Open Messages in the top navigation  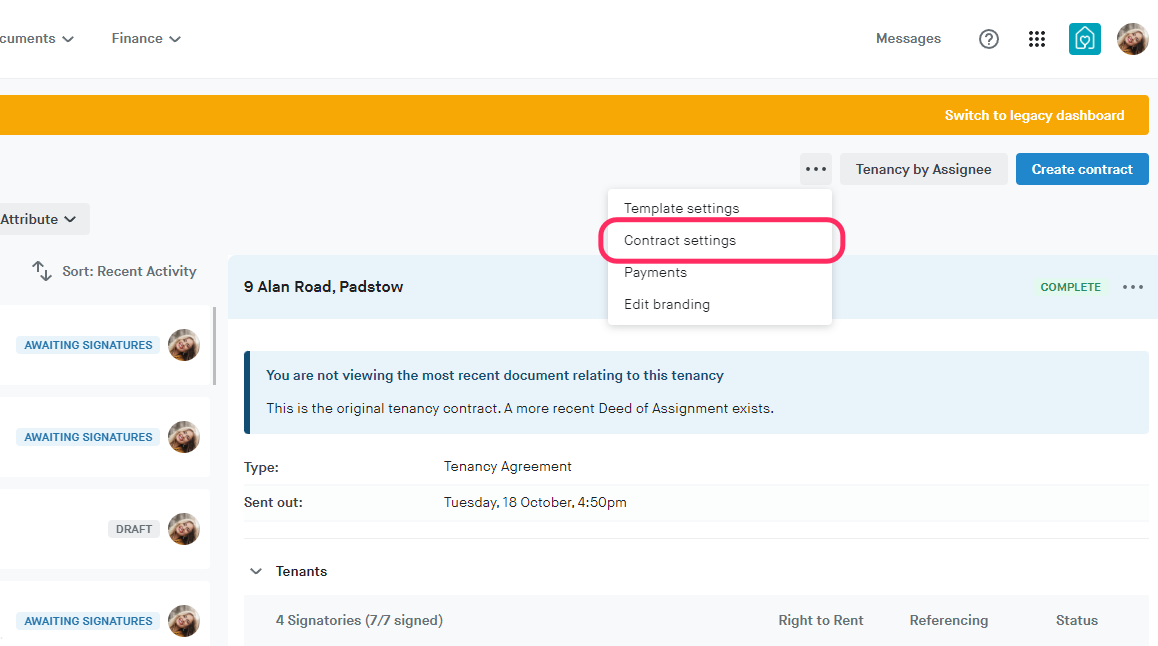(x=908, y=39)
